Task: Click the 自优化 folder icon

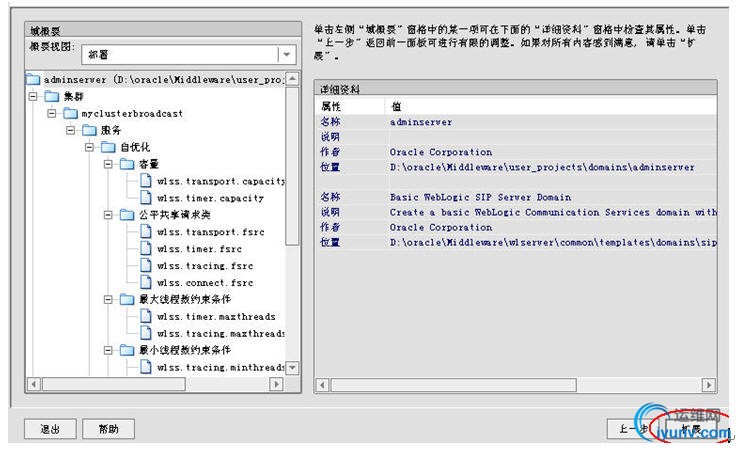Action: pos(108,147)
